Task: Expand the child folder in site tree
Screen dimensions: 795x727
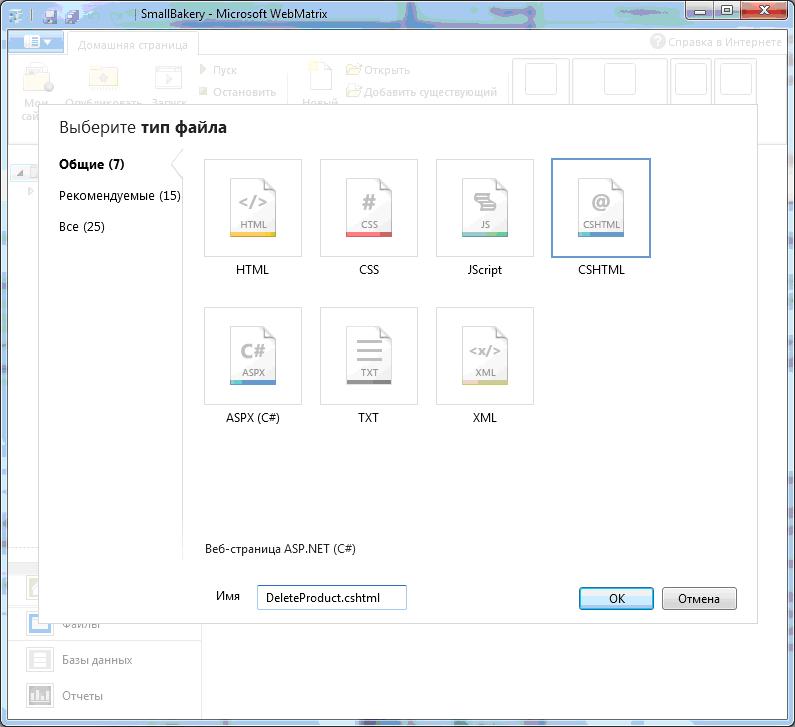Action: tap(30, 191)
